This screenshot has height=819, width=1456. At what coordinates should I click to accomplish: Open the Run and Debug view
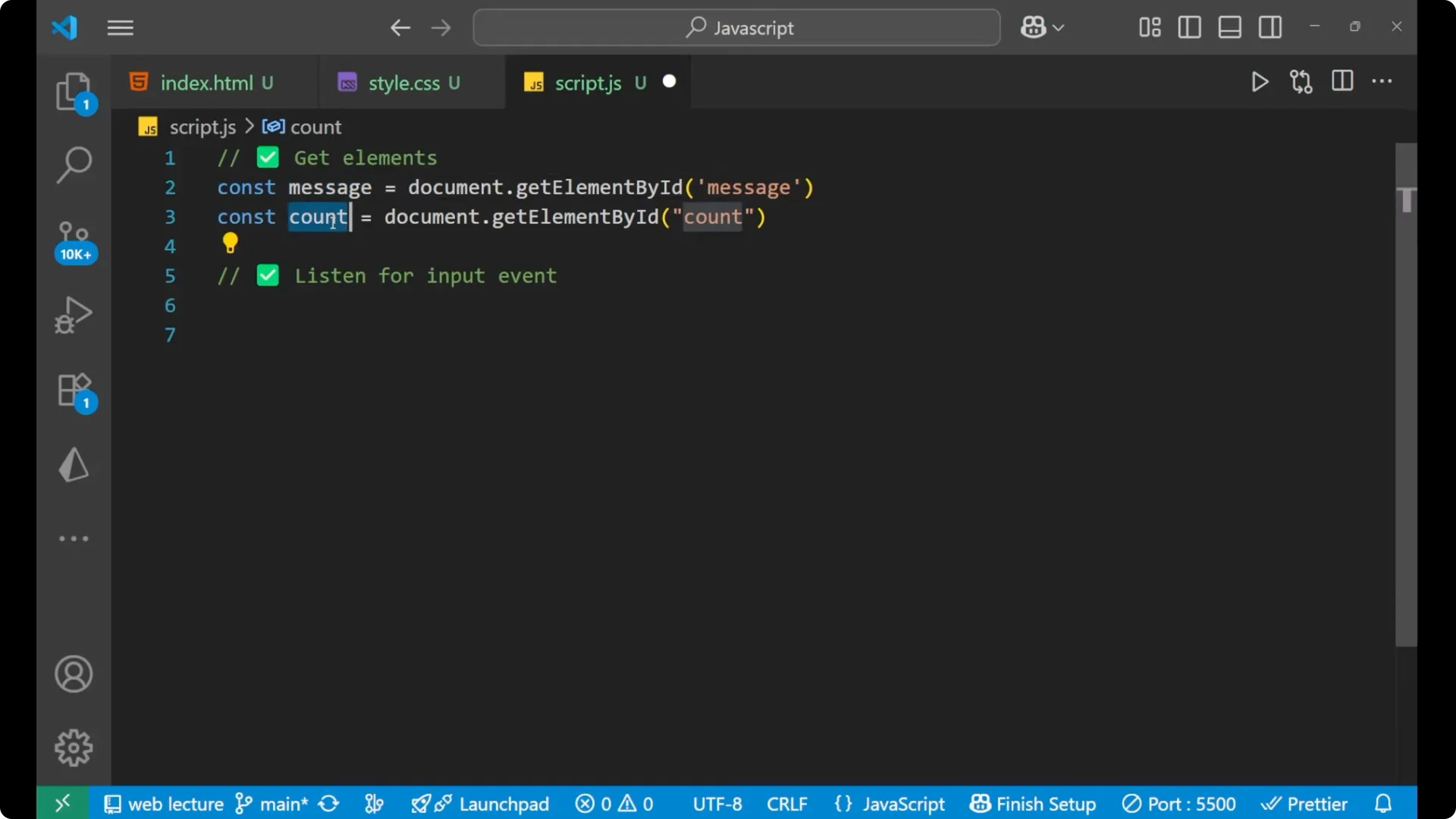click(74, 314)
